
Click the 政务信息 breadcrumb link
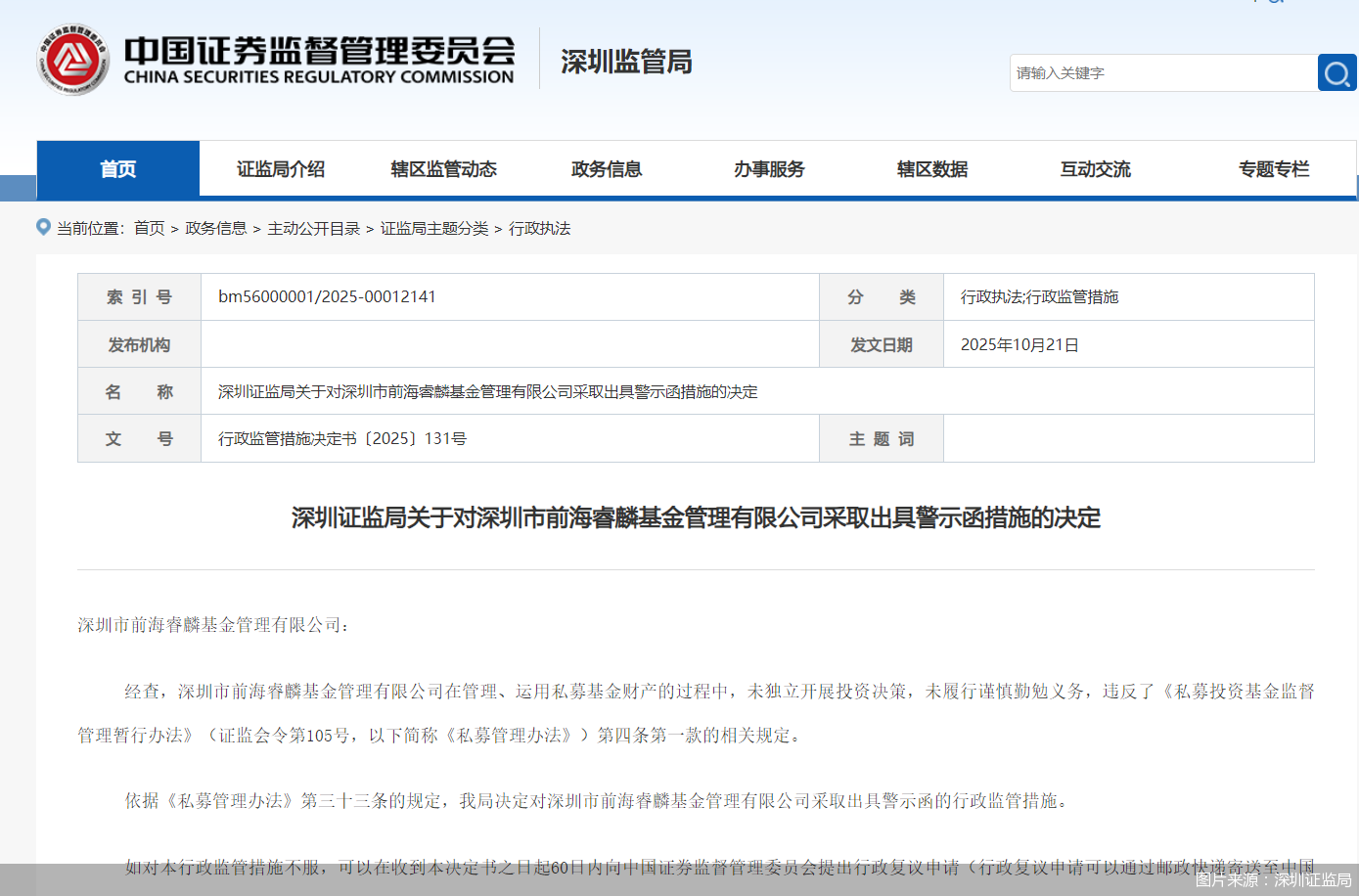(215, 228)
